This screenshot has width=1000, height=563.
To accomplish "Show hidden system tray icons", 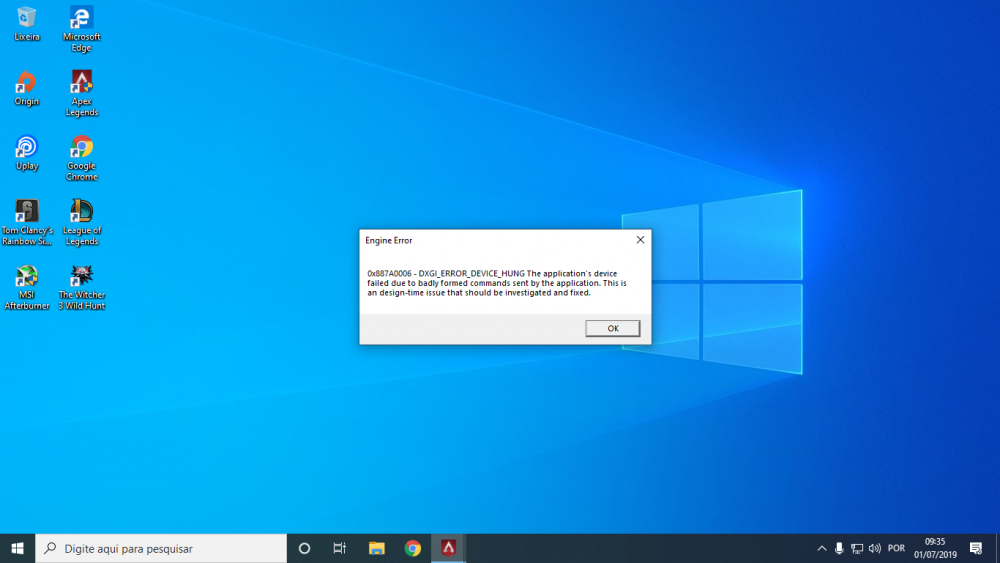I will (x=821, y=548).
